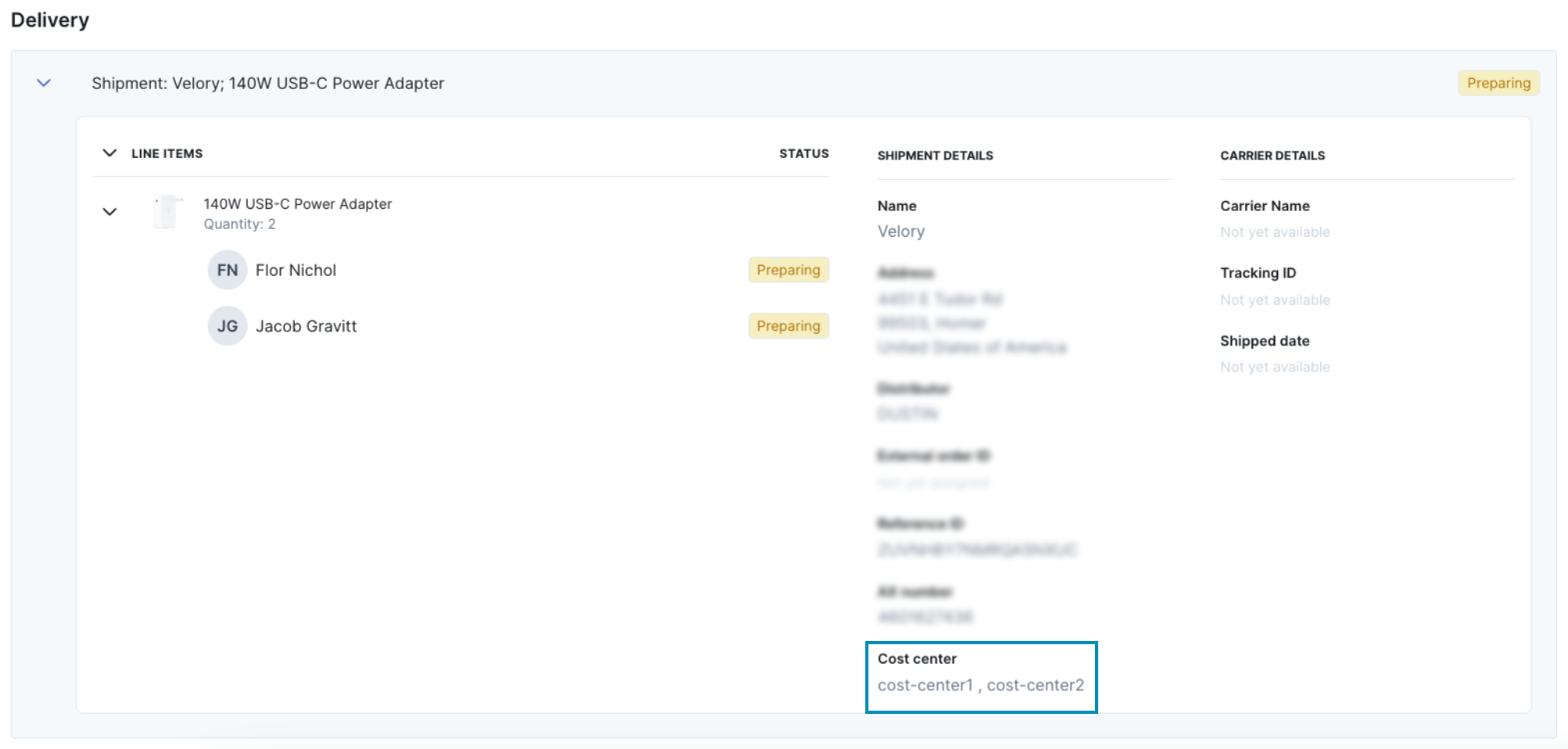Click the shipment-level Preparing badge
The width and height of the screenshot is (1568, 749).
coord(1498,83)
